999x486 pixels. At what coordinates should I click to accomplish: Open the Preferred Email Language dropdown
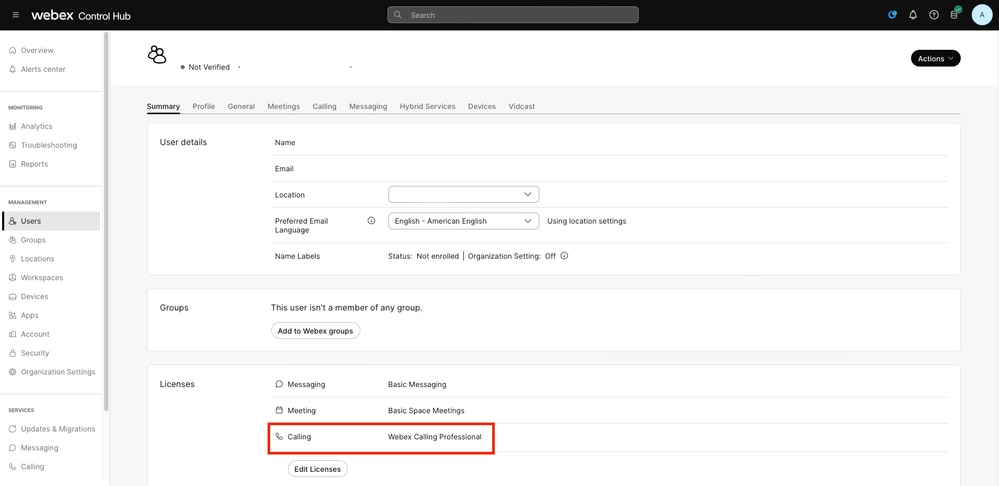[x=463, y=221]
